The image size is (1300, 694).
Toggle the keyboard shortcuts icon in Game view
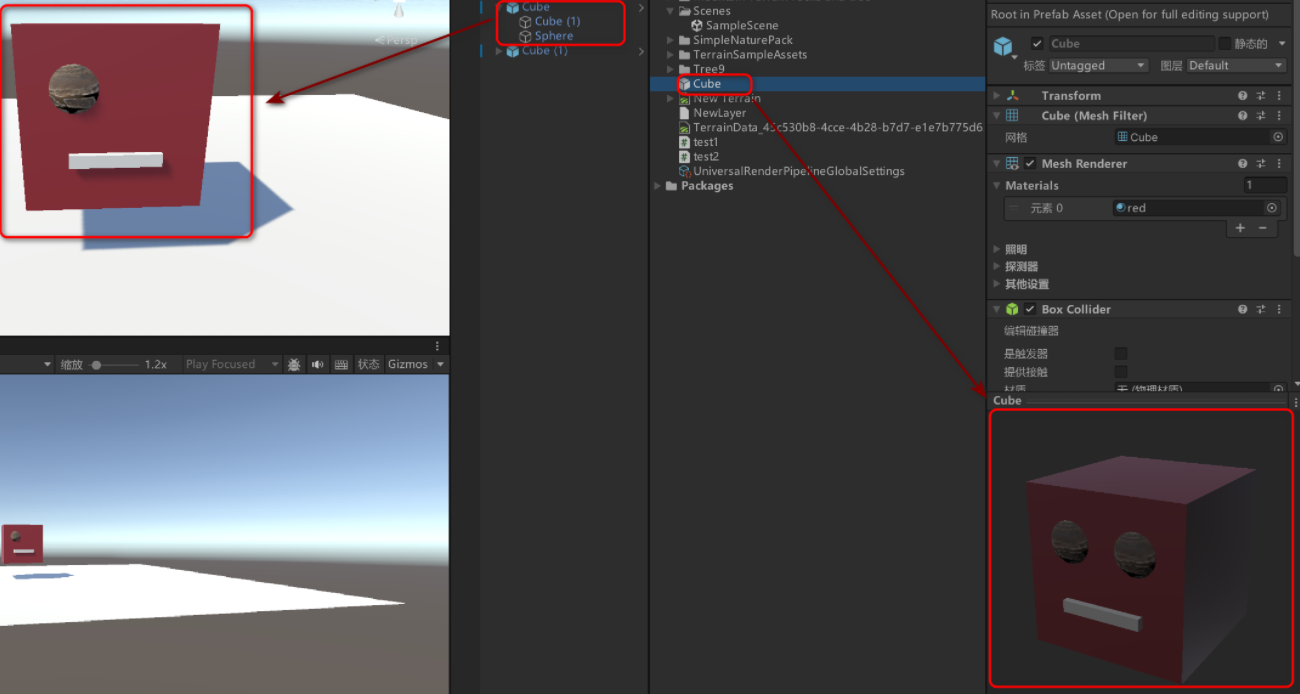[341, 364]
